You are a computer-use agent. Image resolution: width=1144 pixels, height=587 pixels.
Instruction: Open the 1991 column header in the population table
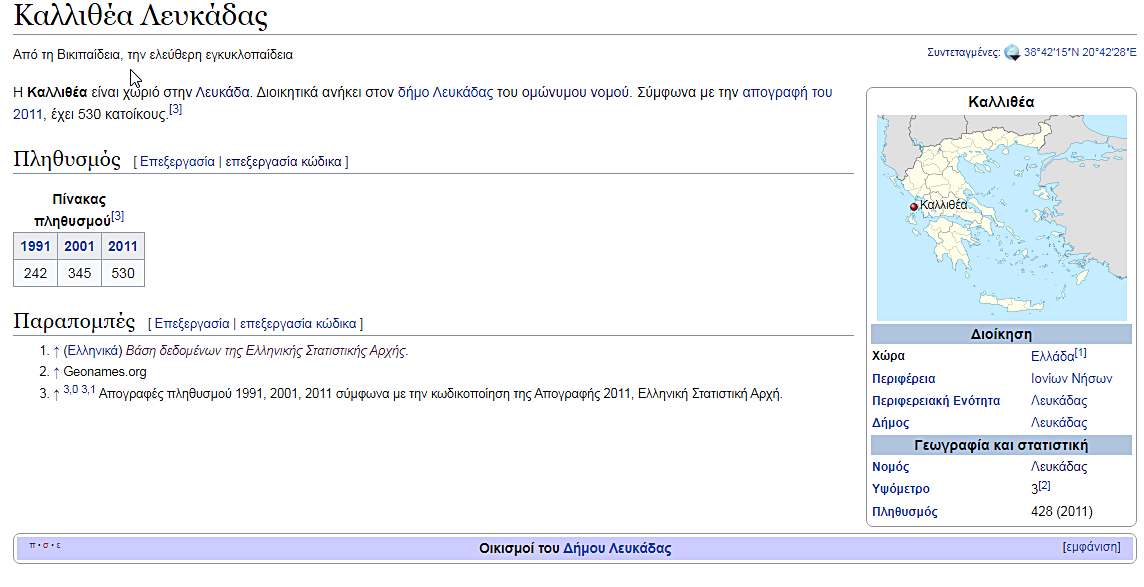(35, 246)
